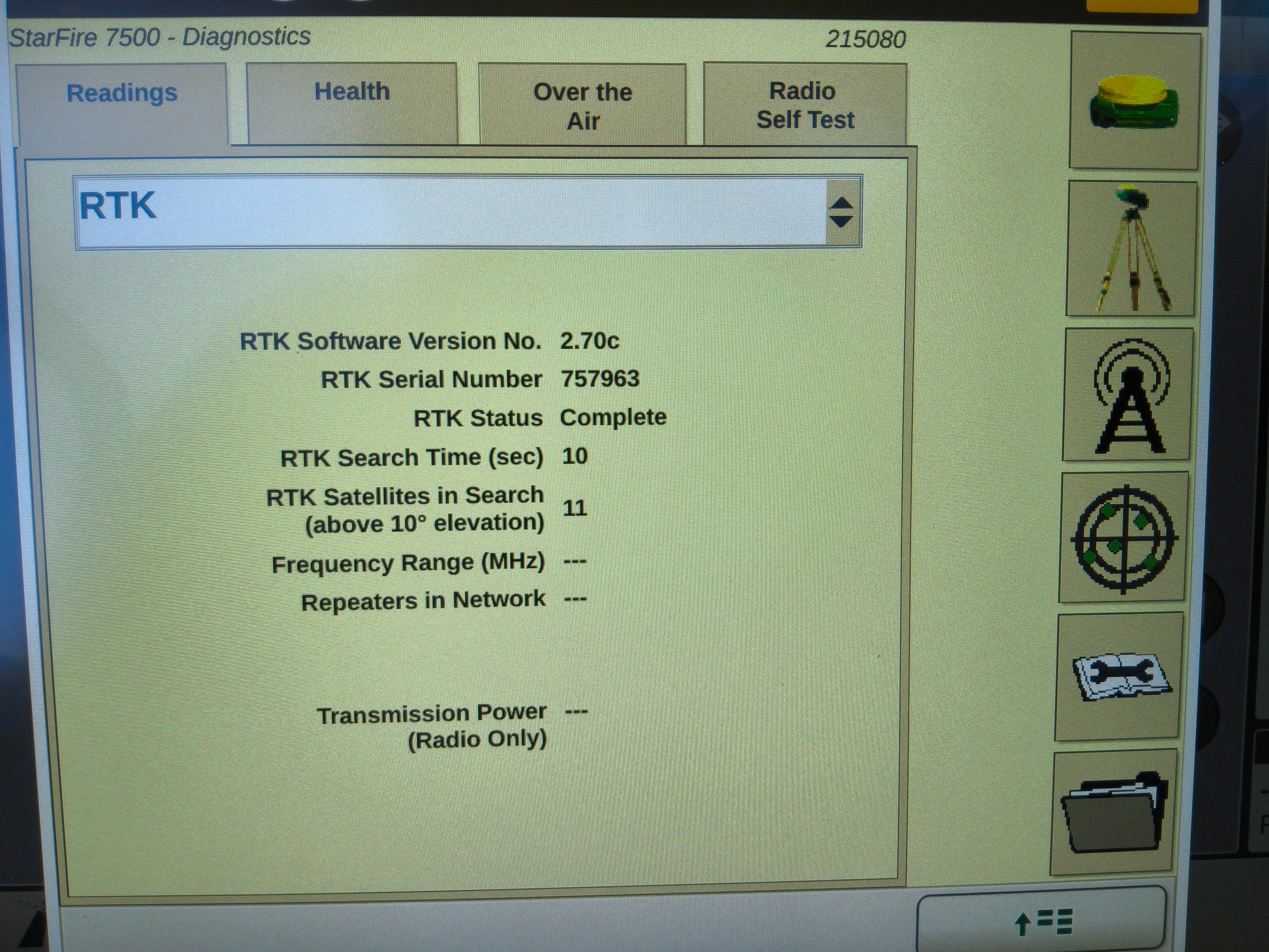
Task: Open the tripod survey setup icon
Action: click(1131, 248)
